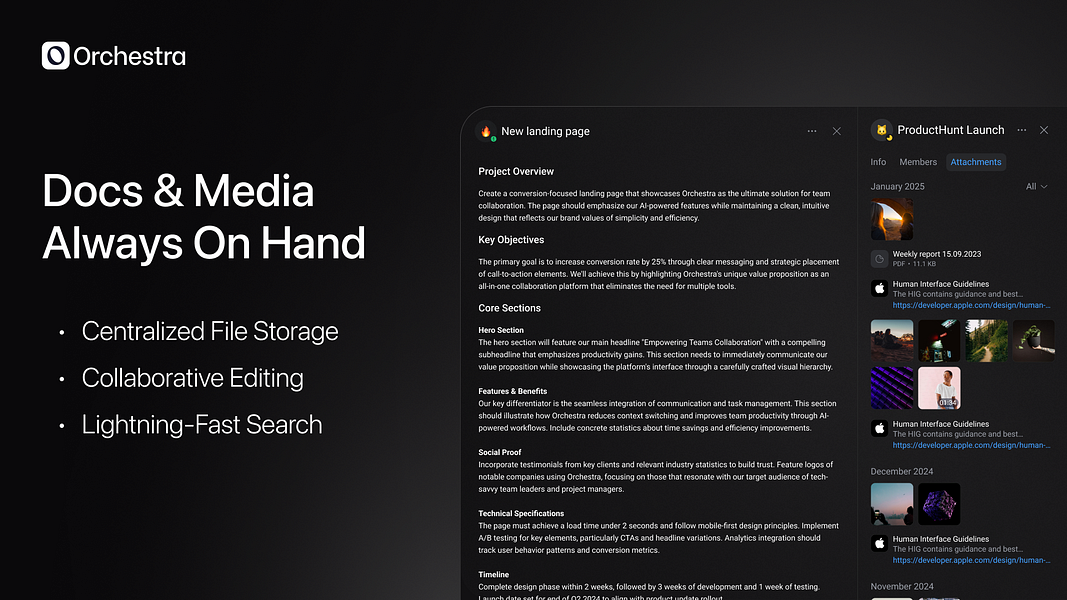Play the 01:34 video thumbnail
Viewport: 1067px width, 600px height.
(939, 388)
